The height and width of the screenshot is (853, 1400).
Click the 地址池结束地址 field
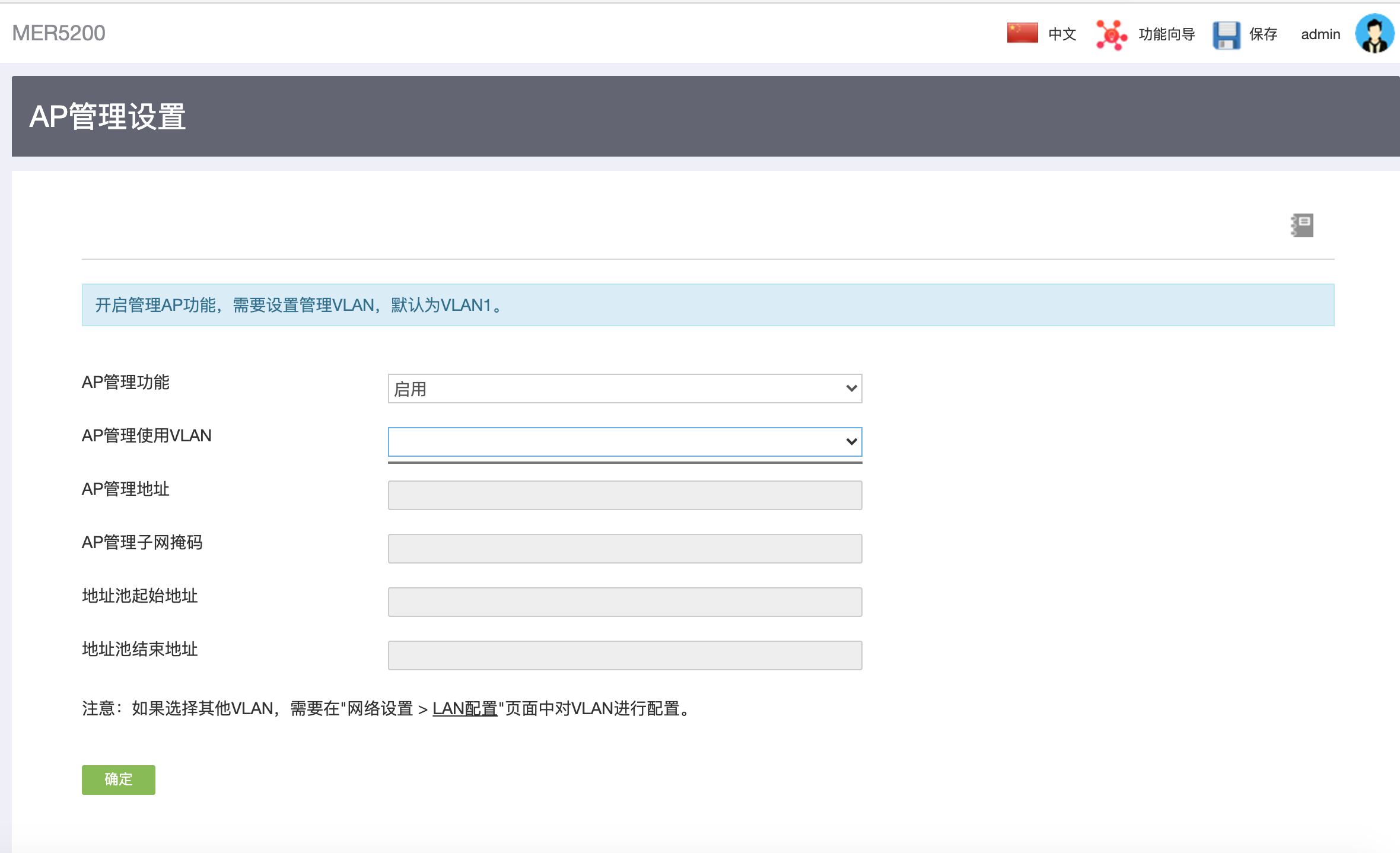(x=624, y=655)
